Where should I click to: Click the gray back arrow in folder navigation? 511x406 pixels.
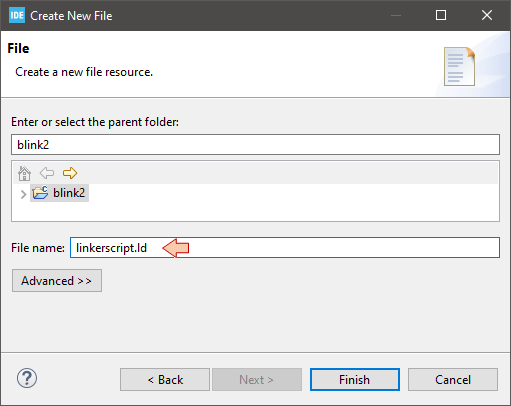47,173
